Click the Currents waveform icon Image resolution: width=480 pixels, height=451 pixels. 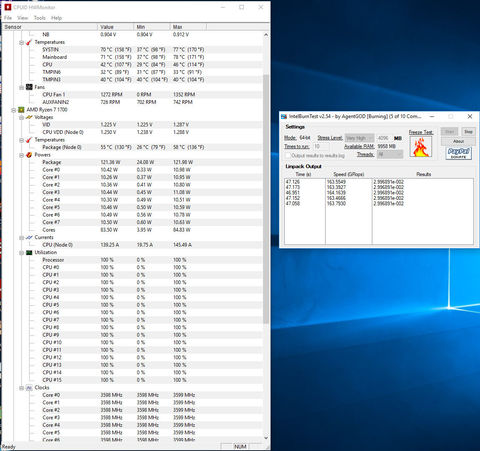(29, 237)
